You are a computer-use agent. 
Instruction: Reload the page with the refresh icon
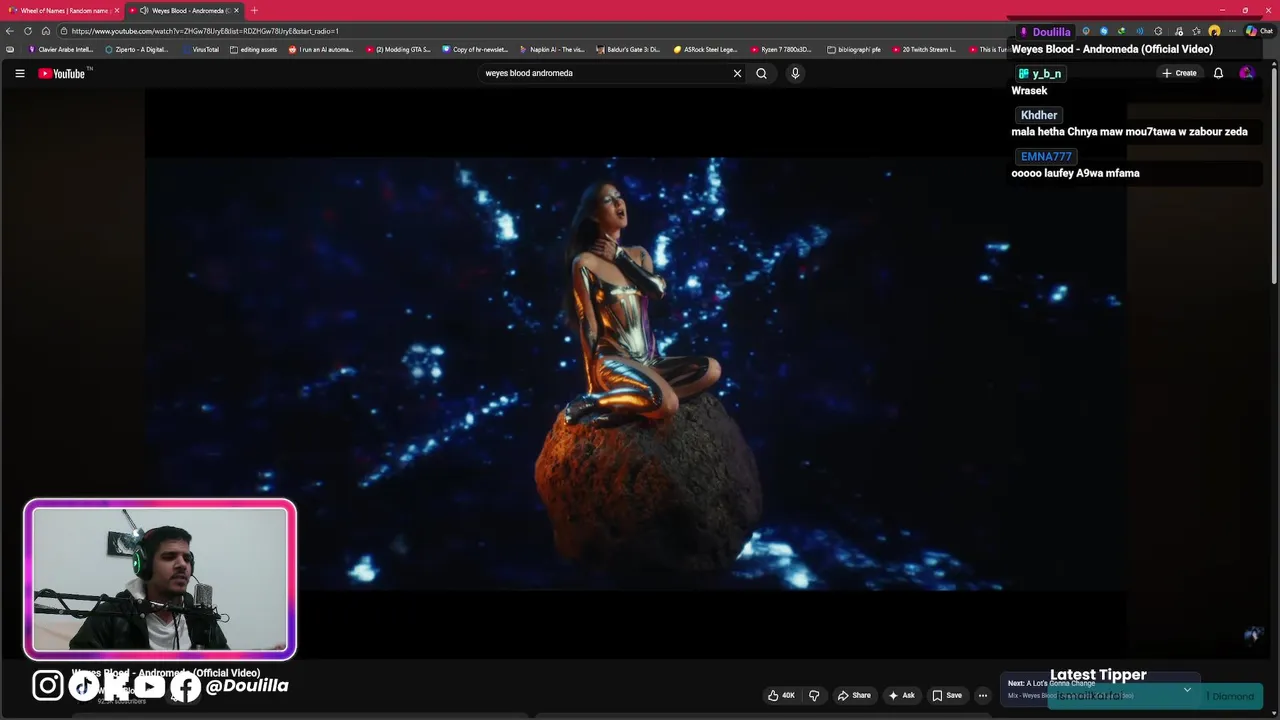[x=28, y=31]
